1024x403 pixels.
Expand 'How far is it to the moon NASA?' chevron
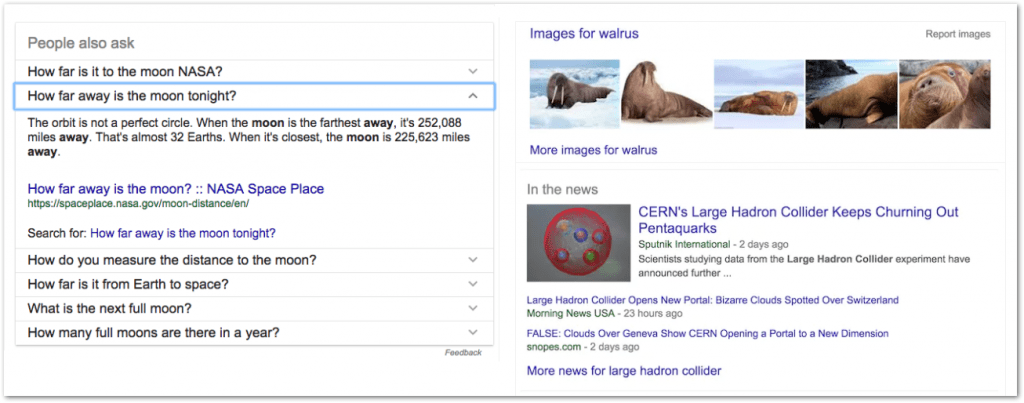pyautogui.click(x=473, y=71)
